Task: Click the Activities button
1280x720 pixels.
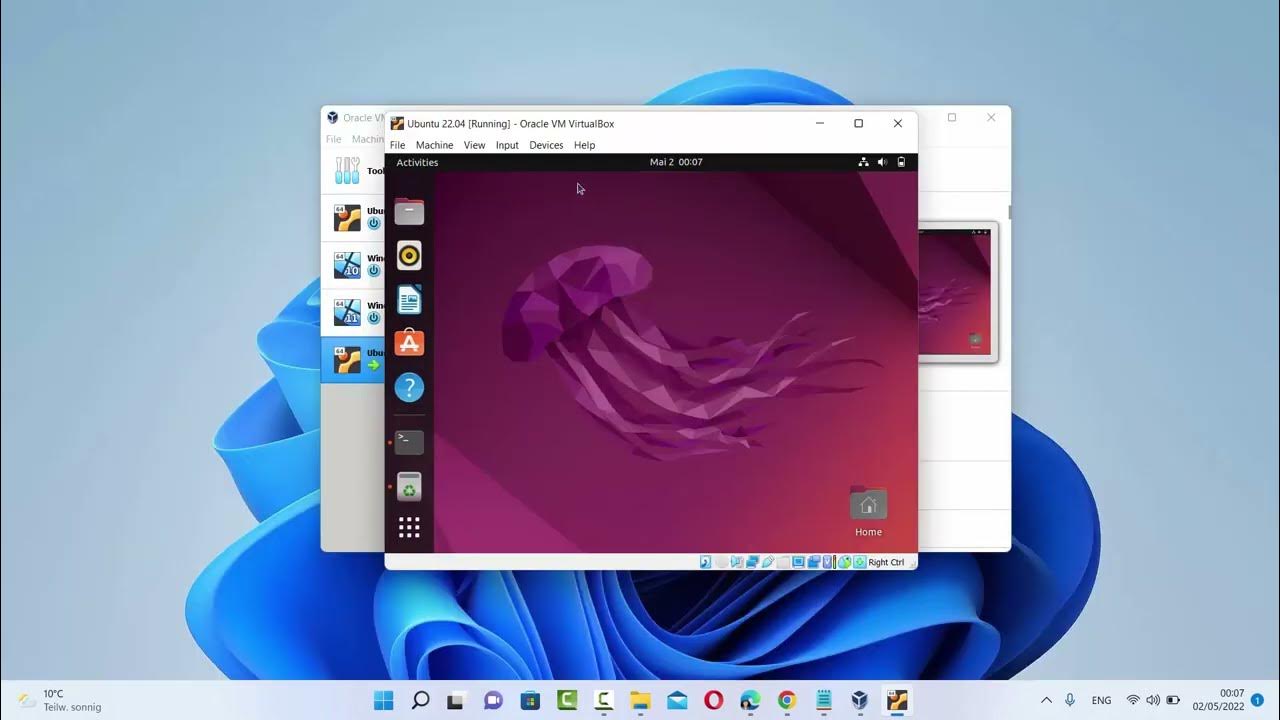Action: [x=417, y=162]
